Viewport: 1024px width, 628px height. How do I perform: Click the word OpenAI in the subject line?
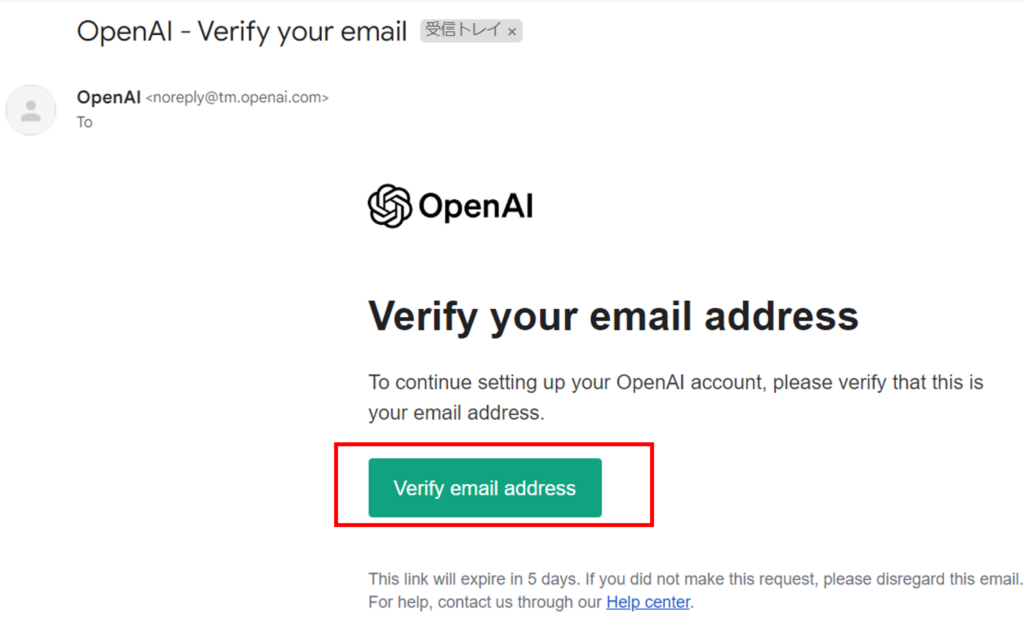pos(125,31)
